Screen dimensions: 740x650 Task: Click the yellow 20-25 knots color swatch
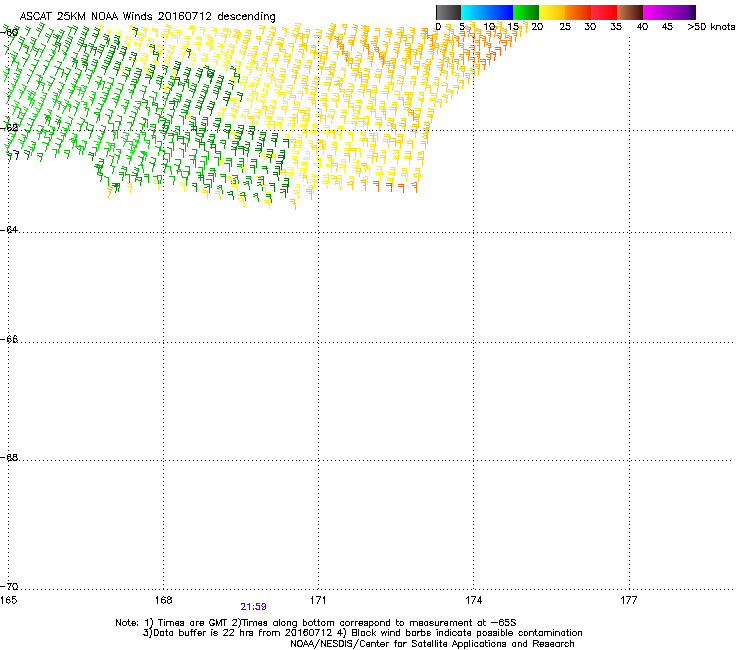tap(552, 12)
